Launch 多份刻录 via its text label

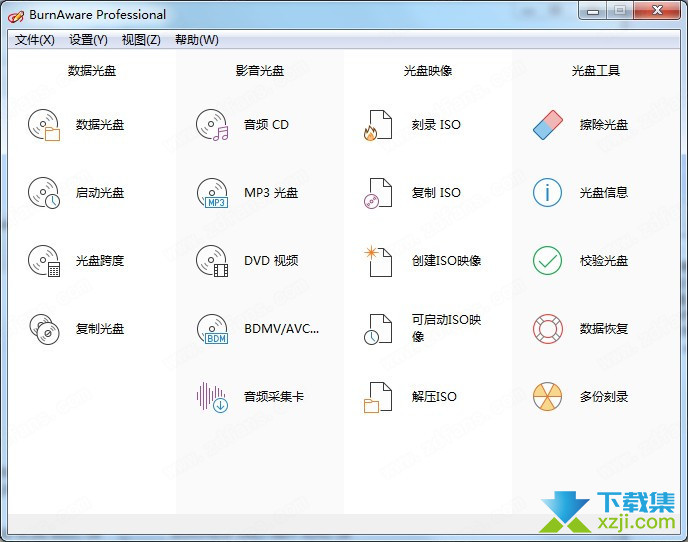point(604,397)
